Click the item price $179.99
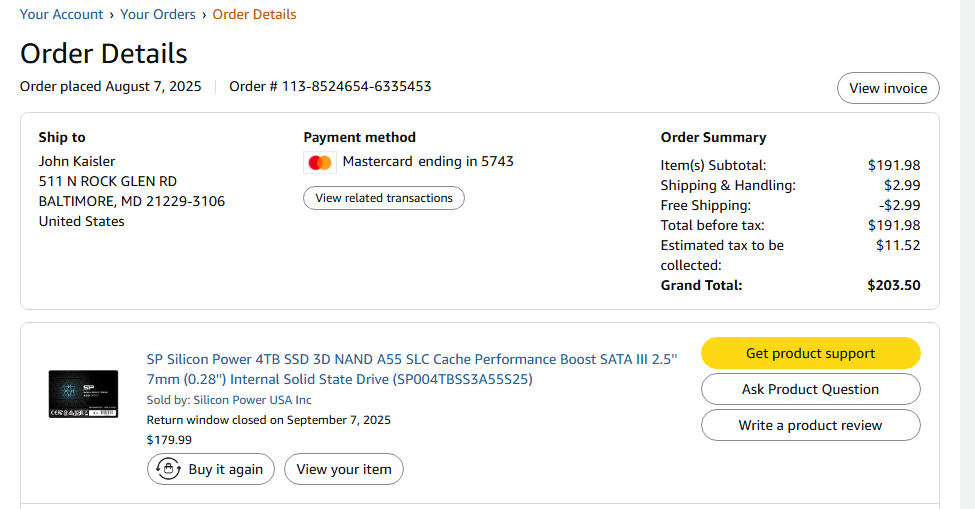 click(x=169, y=439)
